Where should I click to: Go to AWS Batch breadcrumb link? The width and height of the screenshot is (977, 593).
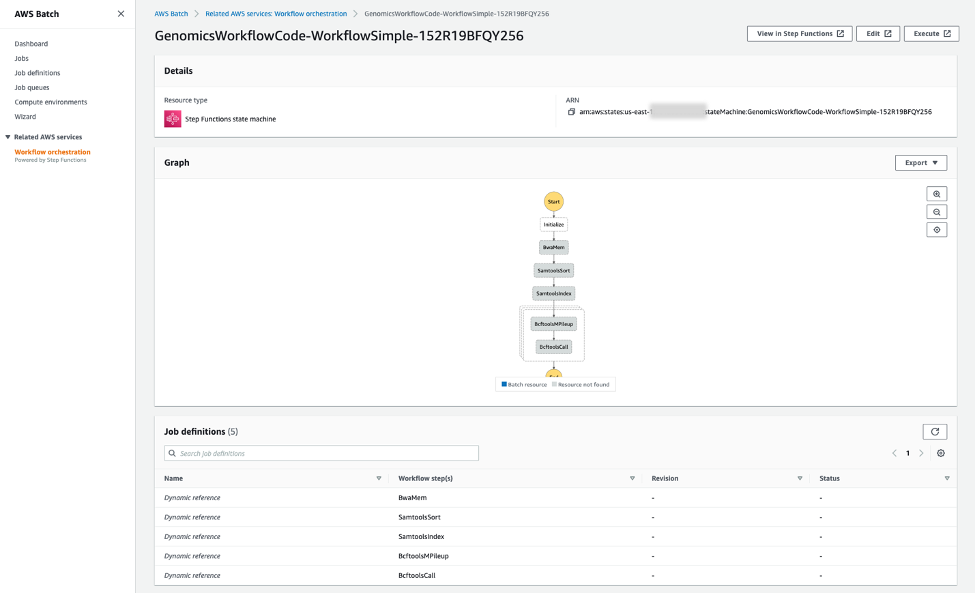[171, 14]
